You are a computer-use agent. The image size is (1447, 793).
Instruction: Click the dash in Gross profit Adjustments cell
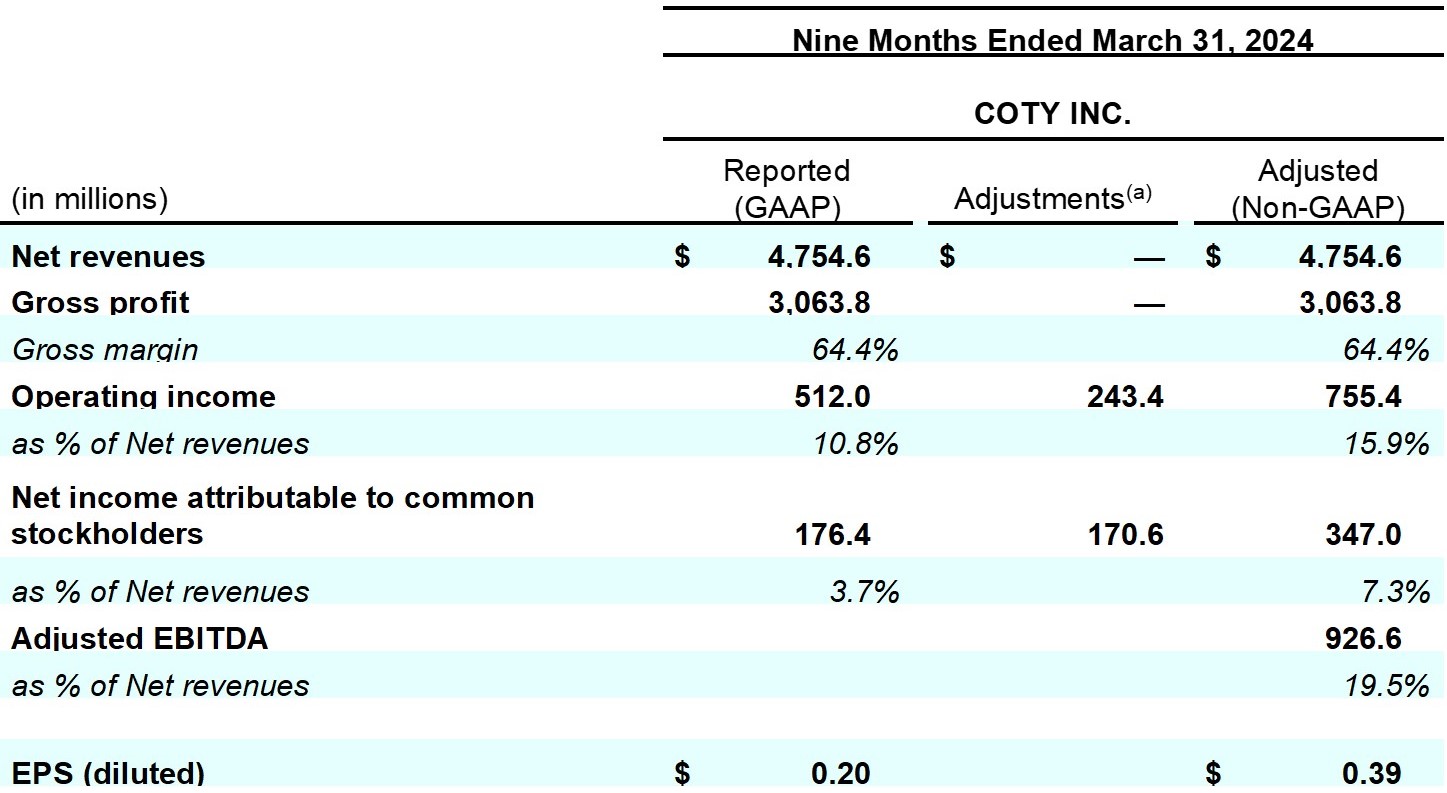[1149, 304]
